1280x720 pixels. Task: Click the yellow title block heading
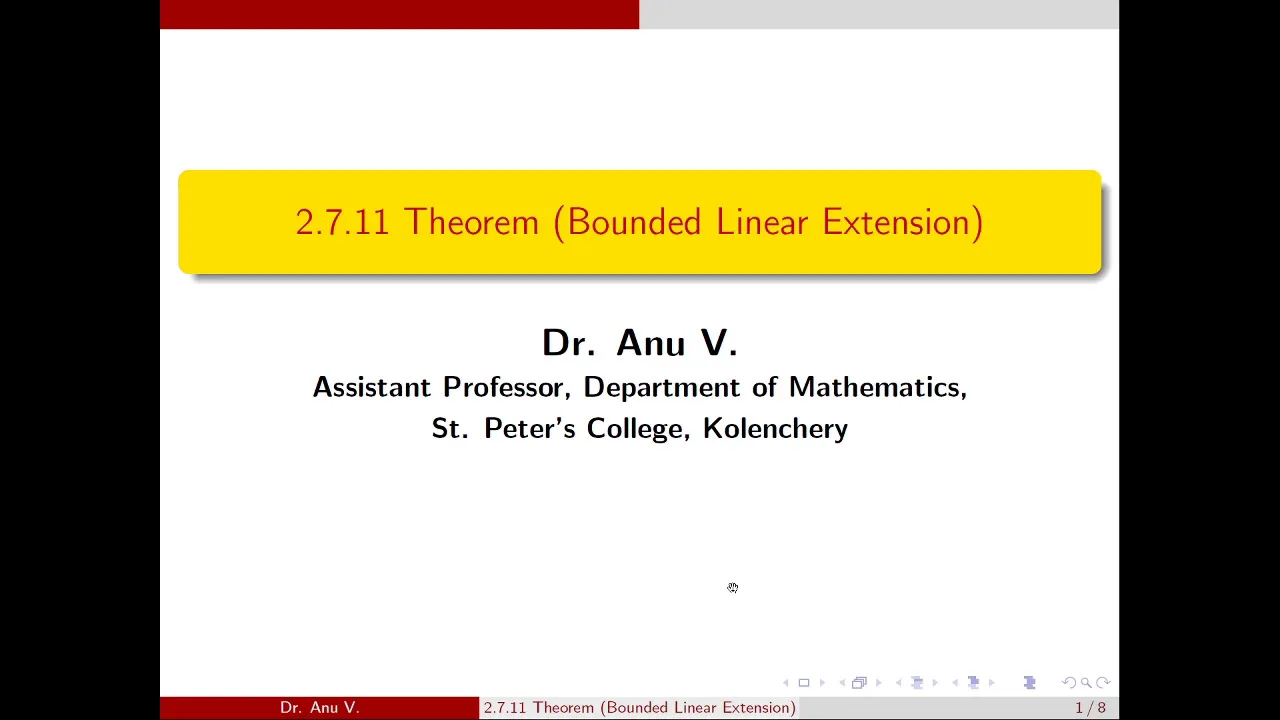coord(640,222)
